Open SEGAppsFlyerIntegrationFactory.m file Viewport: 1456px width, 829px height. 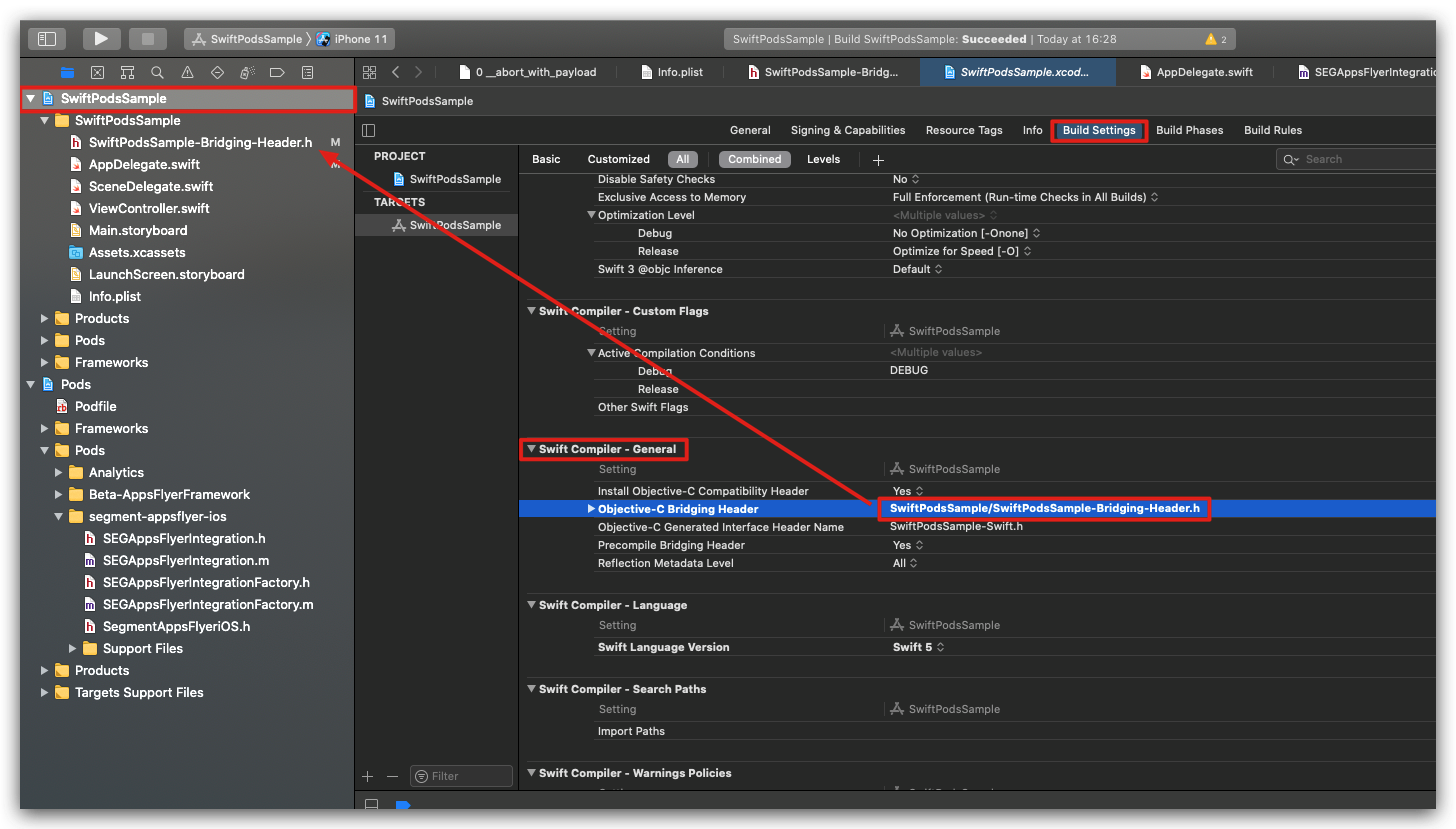point(208,604)
